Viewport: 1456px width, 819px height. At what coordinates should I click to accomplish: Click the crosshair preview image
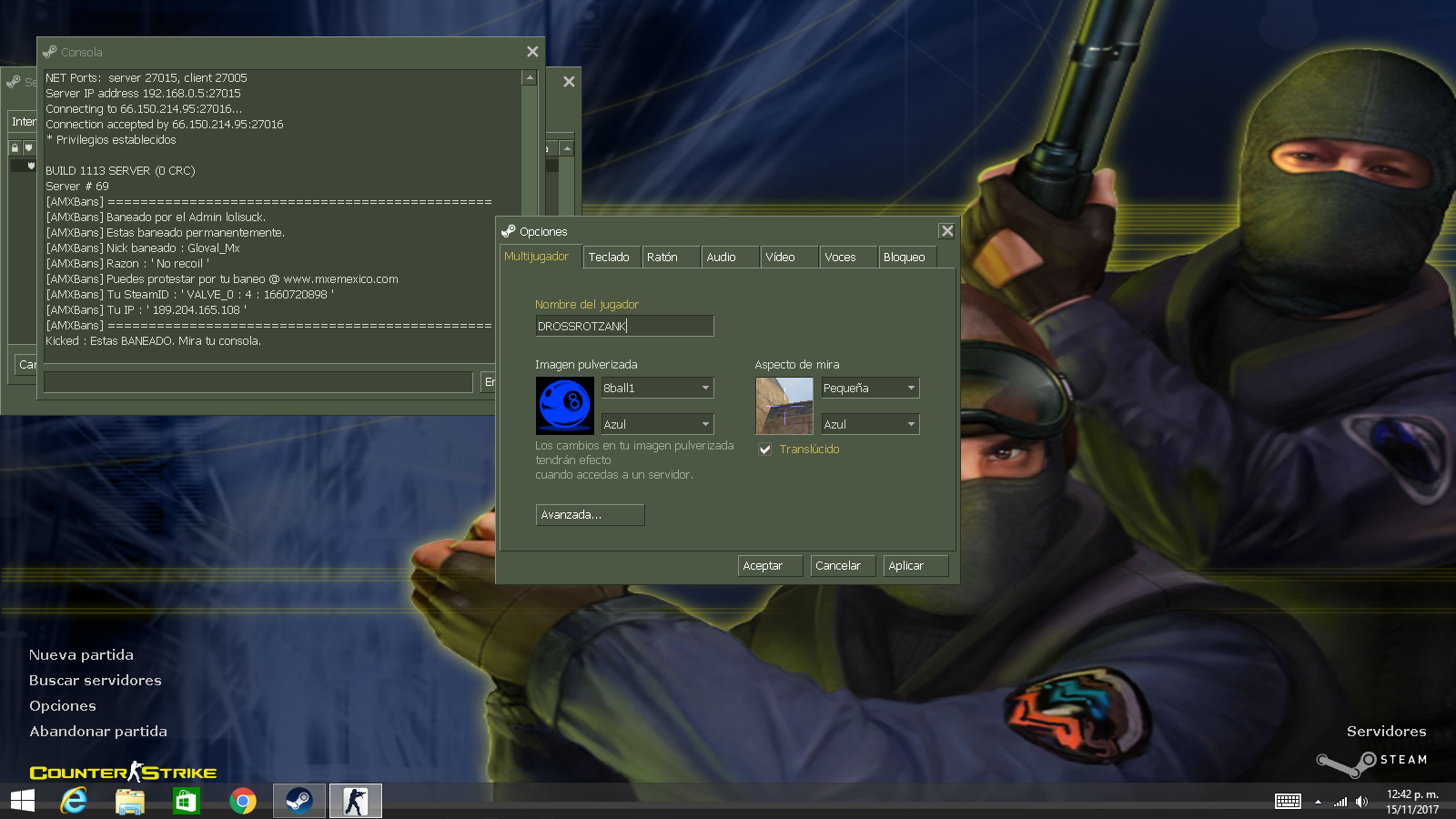point(784,406)
